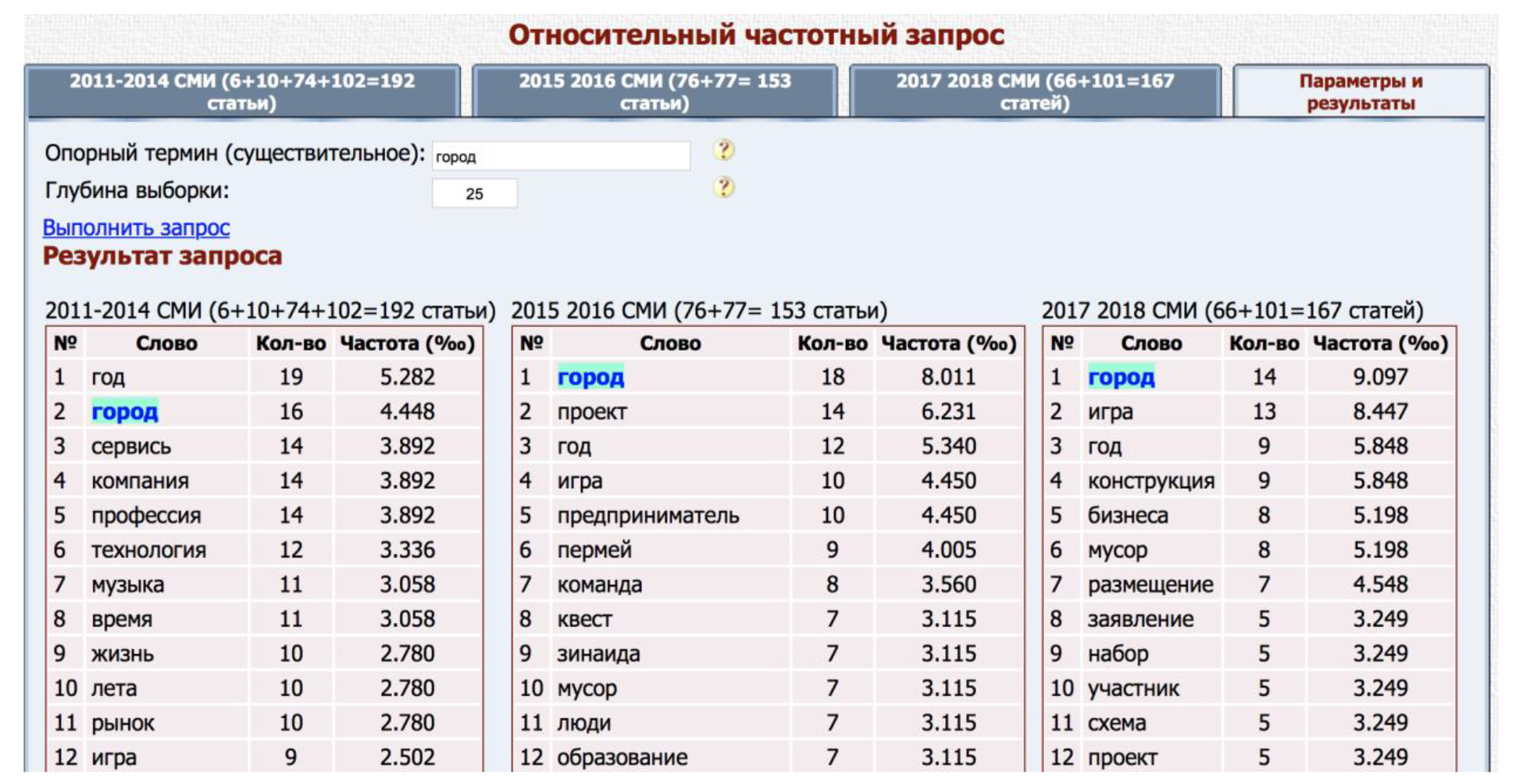Switch to the 2015 2016 СМИ tab
The image size is (1523, 784).
654,91
